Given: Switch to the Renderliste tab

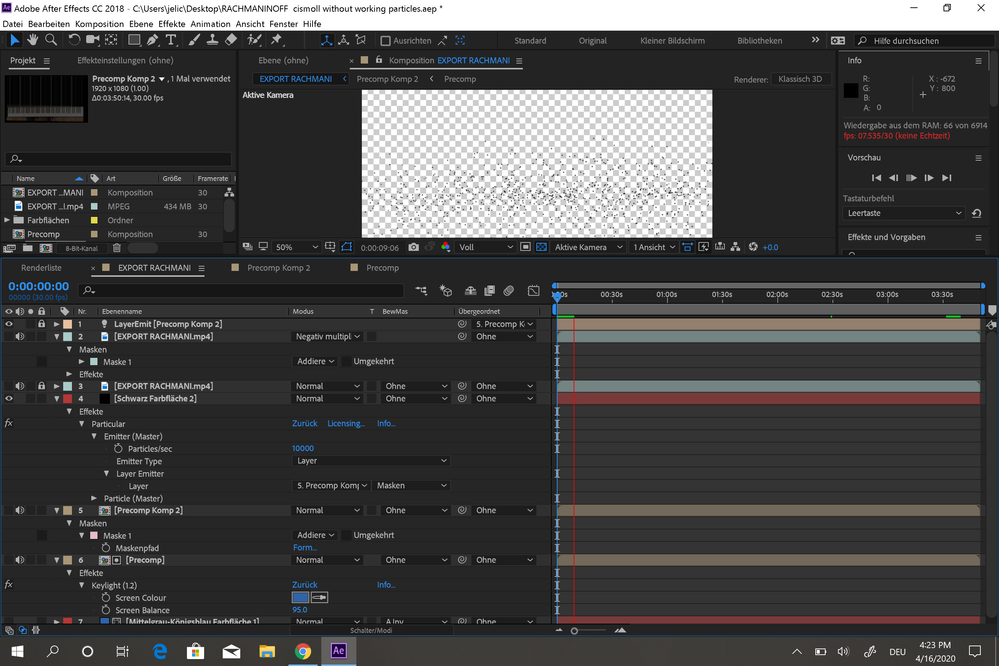Looking at the screenshot, I should coord(41,268).
